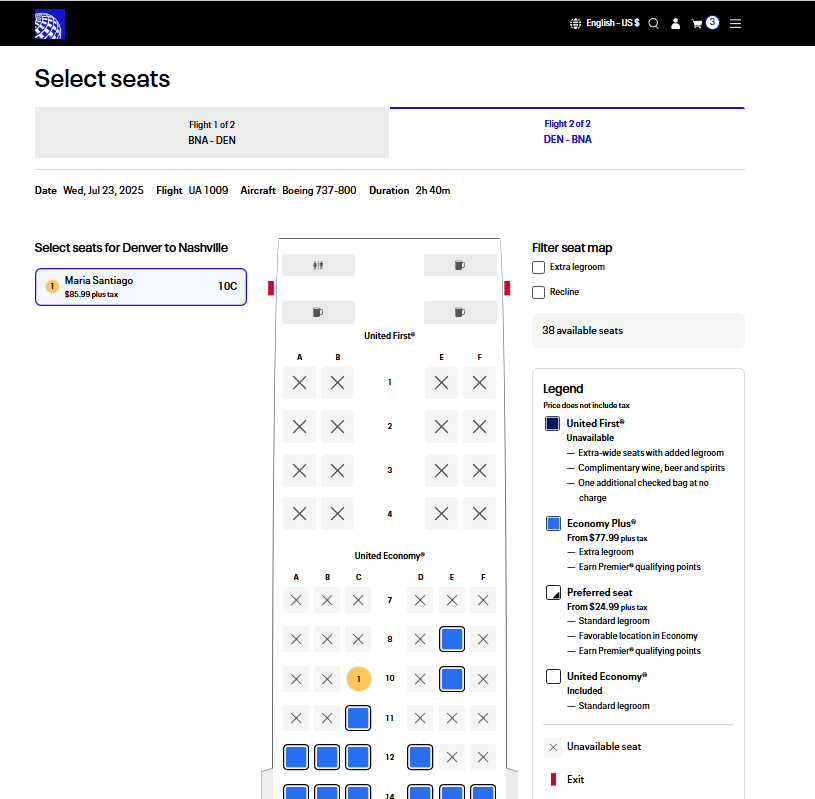
Task: Click the '38 available seats' text
Action: [x=582, y=331]
